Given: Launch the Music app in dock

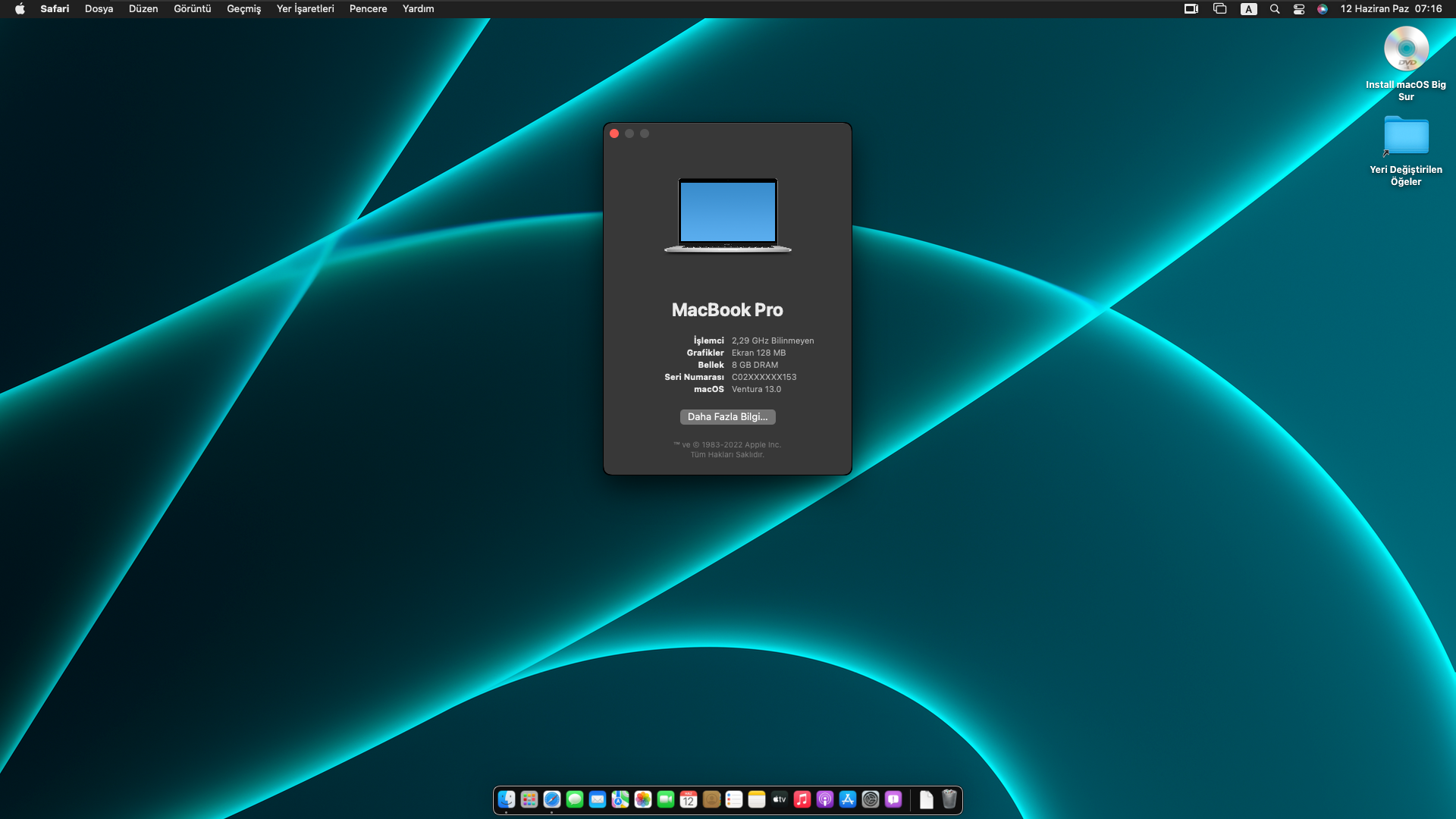Looking at the screenshot, I should point(802,799).
